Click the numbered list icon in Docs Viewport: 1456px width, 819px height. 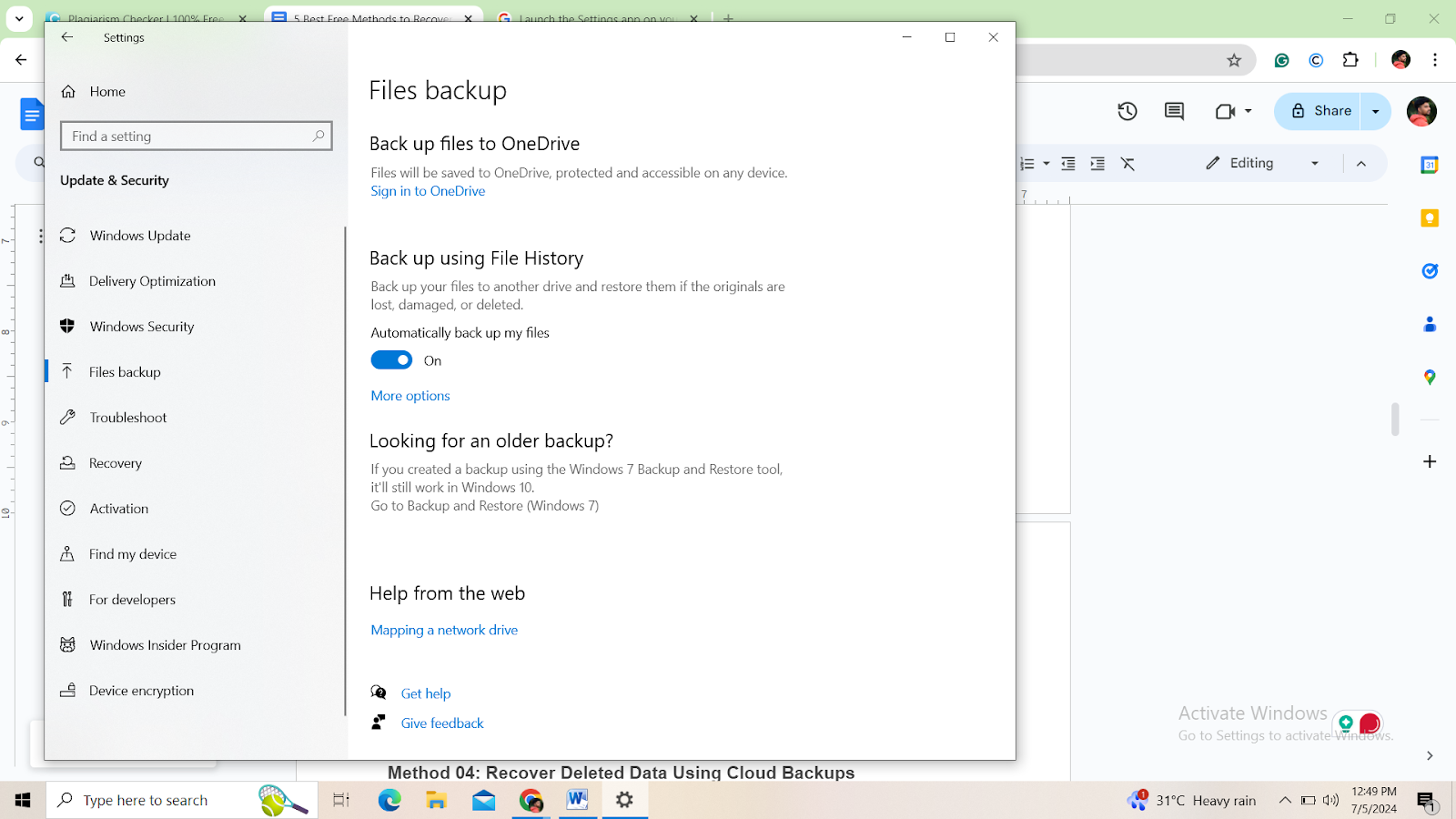(x=1027, y=164)
